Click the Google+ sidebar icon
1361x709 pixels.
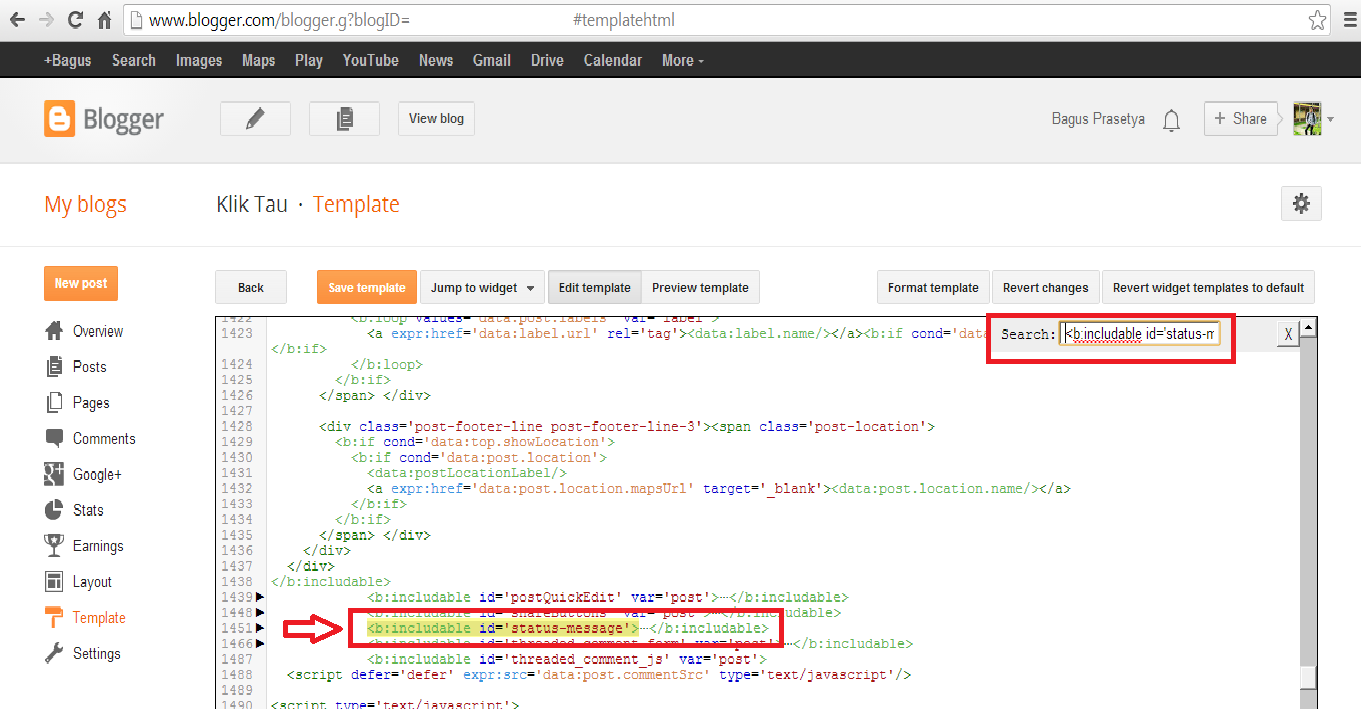pos(54,474)
